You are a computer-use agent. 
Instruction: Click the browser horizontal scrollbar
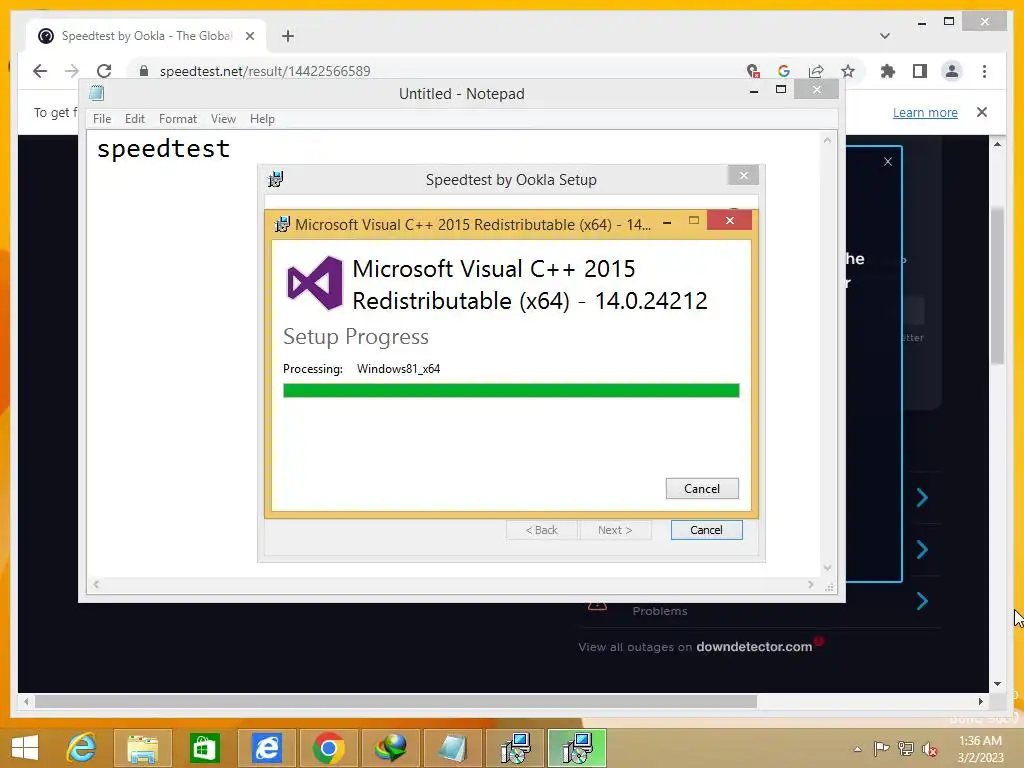396,701
